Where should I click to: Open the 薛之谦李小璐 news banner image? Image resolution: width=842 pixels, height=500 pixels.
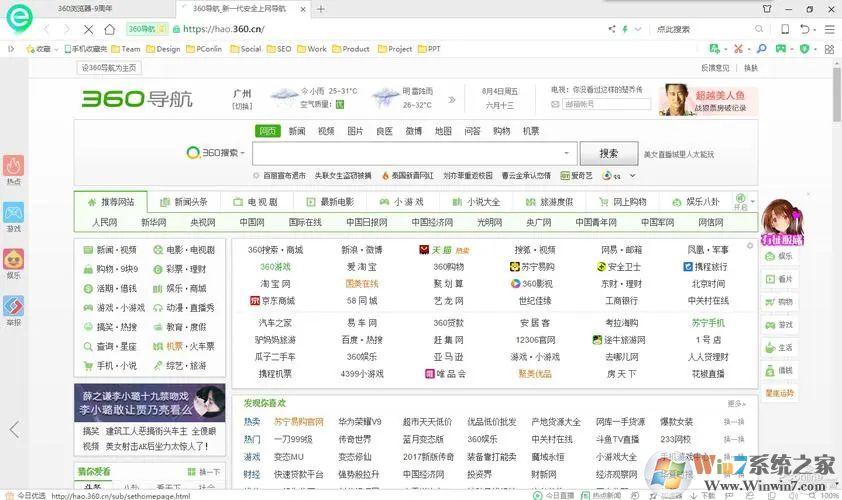point(150,402)
